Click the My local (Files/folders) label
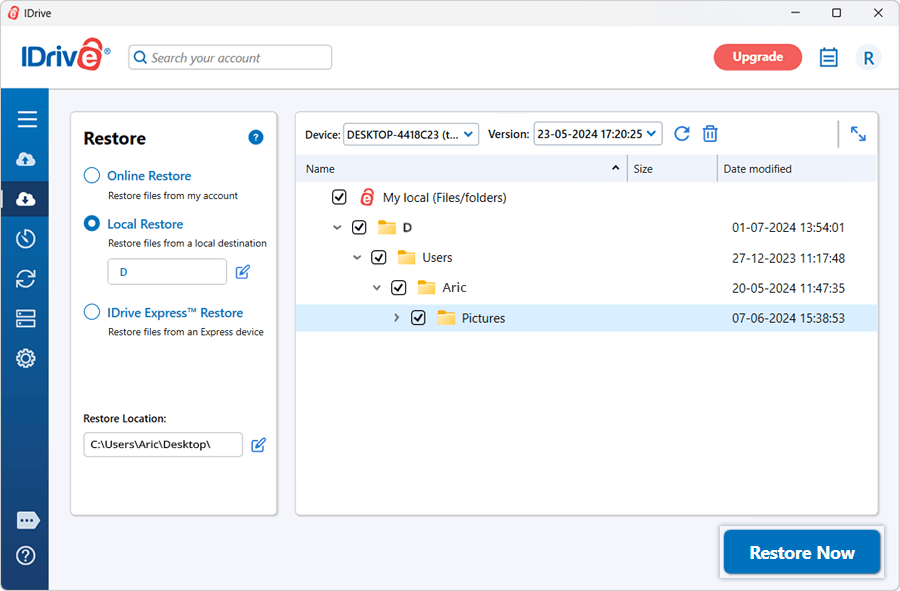Screen dimensions: 900x591 click(x=445, y=198)
